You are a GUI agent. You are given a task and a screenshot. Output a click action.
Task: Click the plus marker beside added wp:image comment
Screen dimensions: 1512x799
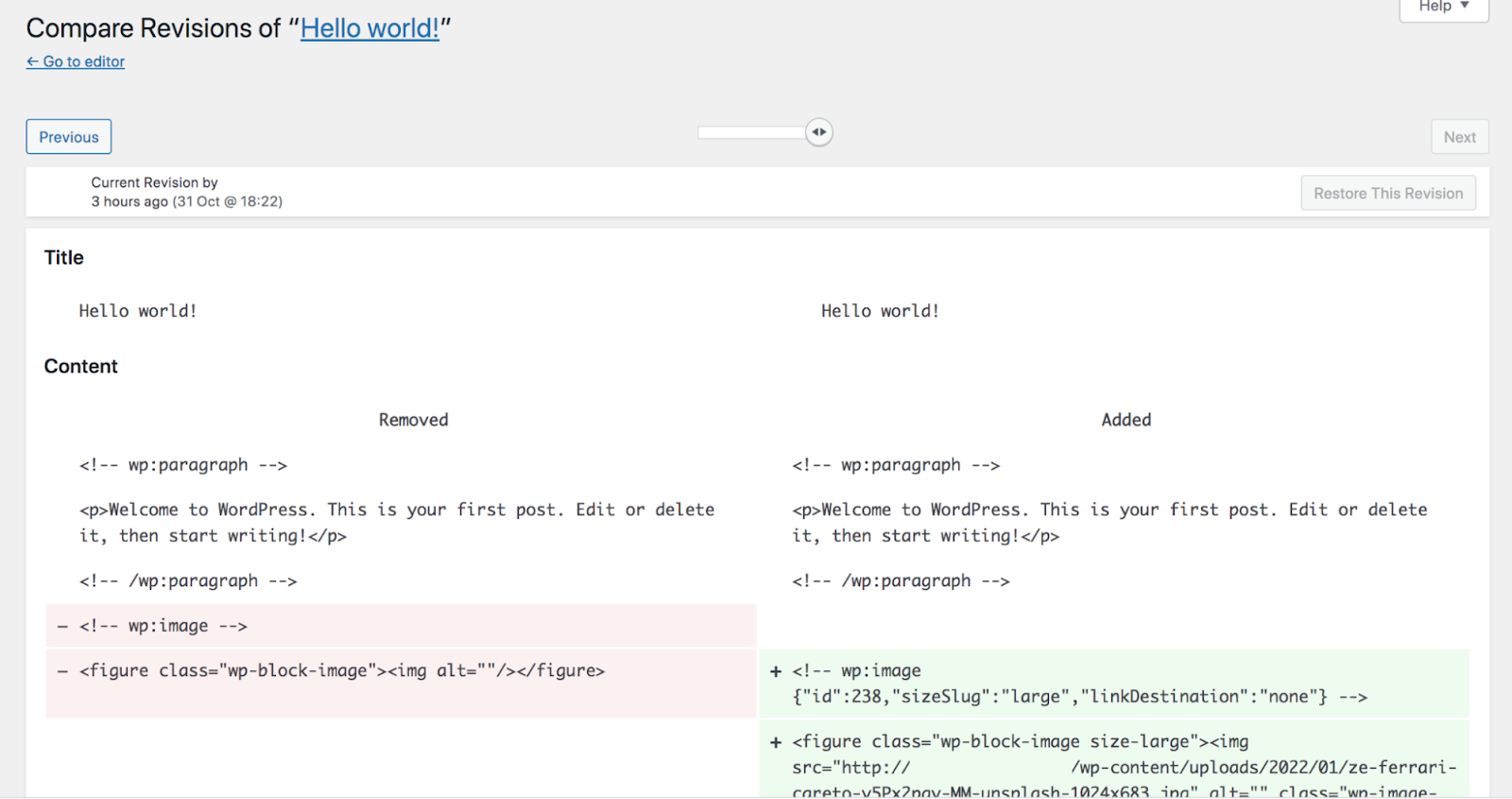tap(776, 671)
